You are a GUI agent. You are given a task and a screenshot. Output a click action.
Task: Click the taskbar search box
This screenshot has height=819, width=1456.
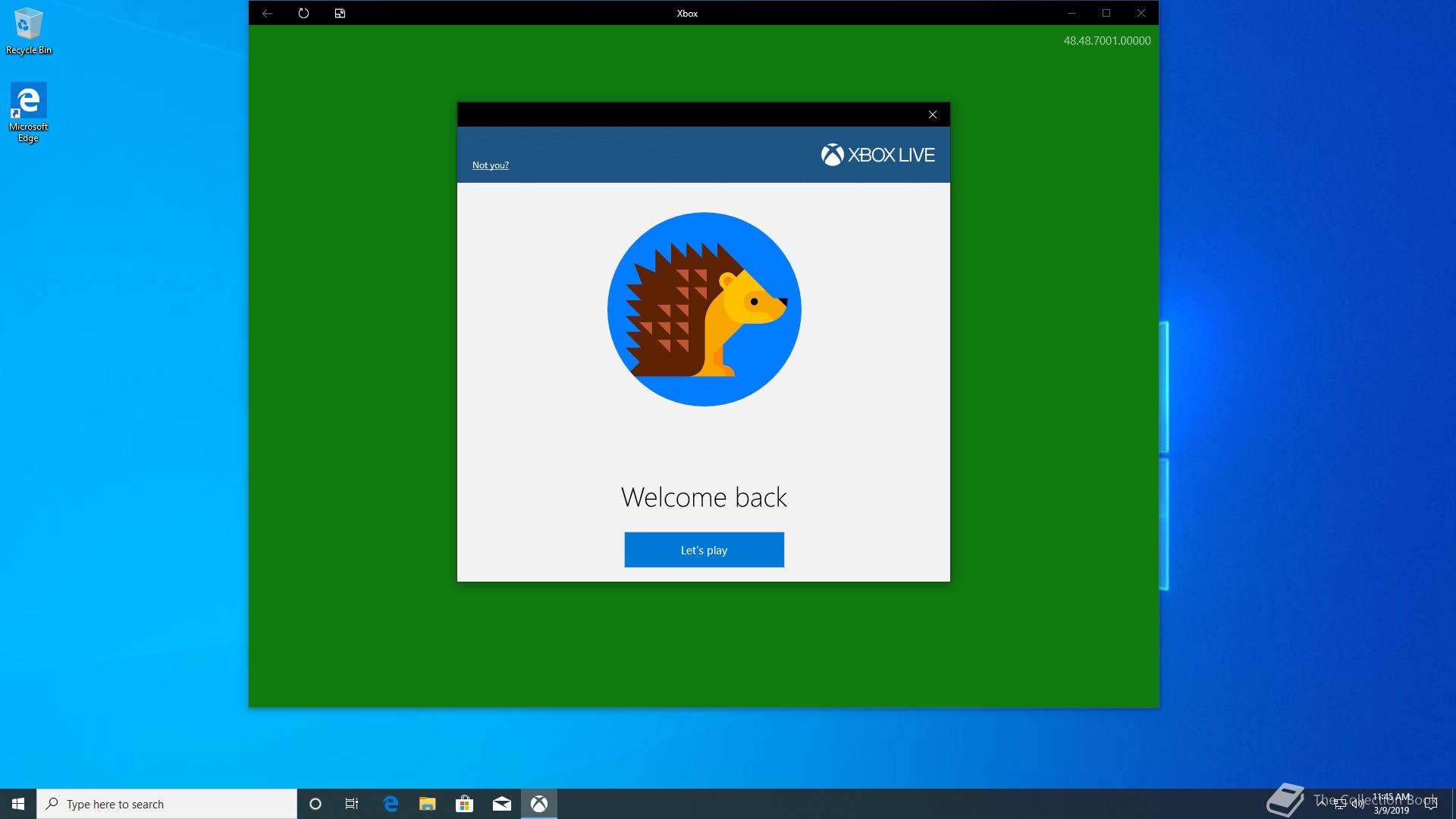click(x=167, y=804)
